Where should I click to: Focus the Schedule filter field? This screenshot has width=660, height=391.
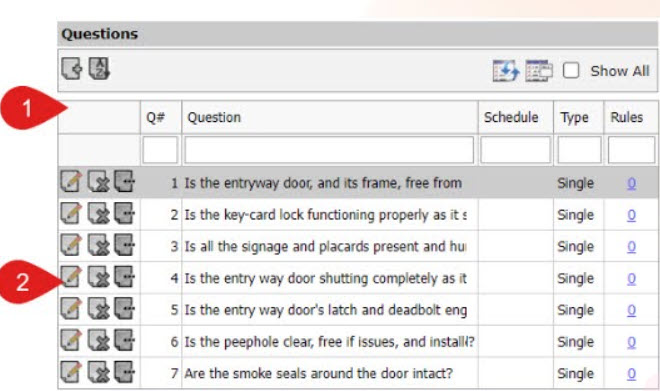pos(516,150)
